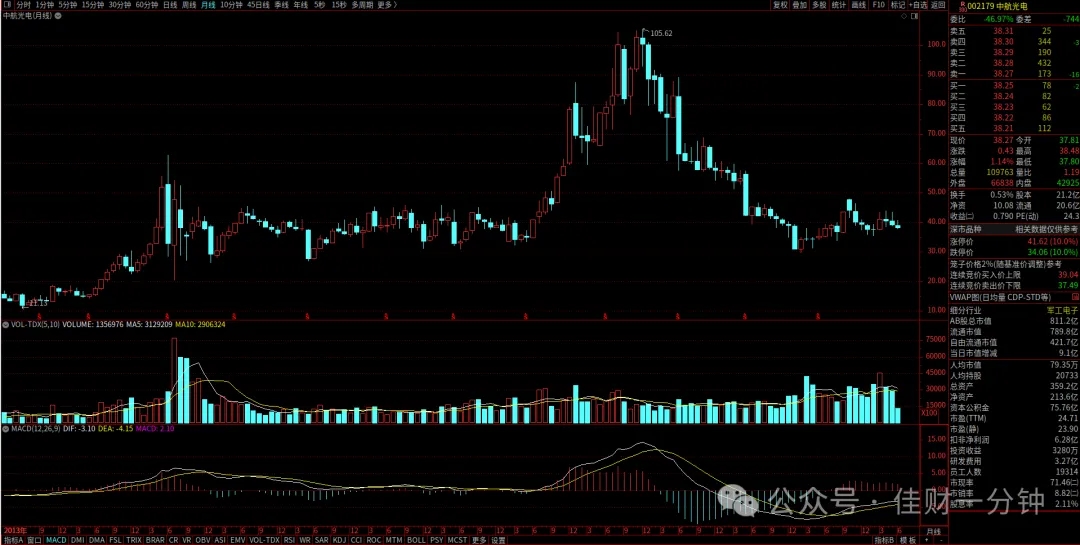Viewport: 1080px width, 545px height.
Task: Select the MCST indicator tab
Action: coord(457,540)
